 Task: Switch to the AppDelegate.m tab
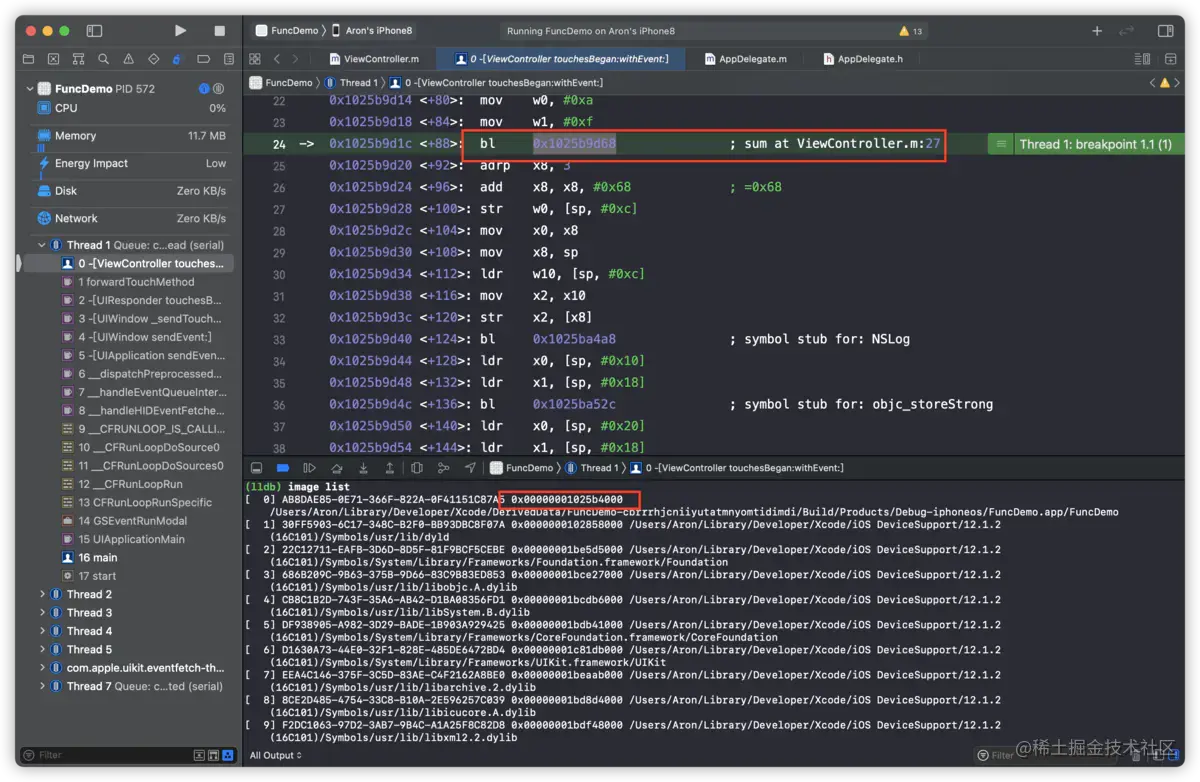pyautogui.click(x=745, y=59)
